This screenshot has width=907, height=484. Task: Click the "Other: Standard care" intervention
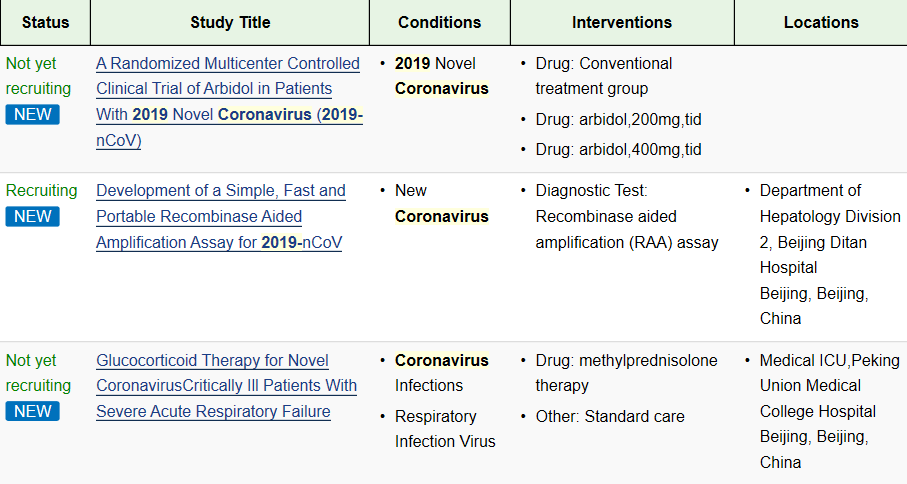[x=610, y=416]
